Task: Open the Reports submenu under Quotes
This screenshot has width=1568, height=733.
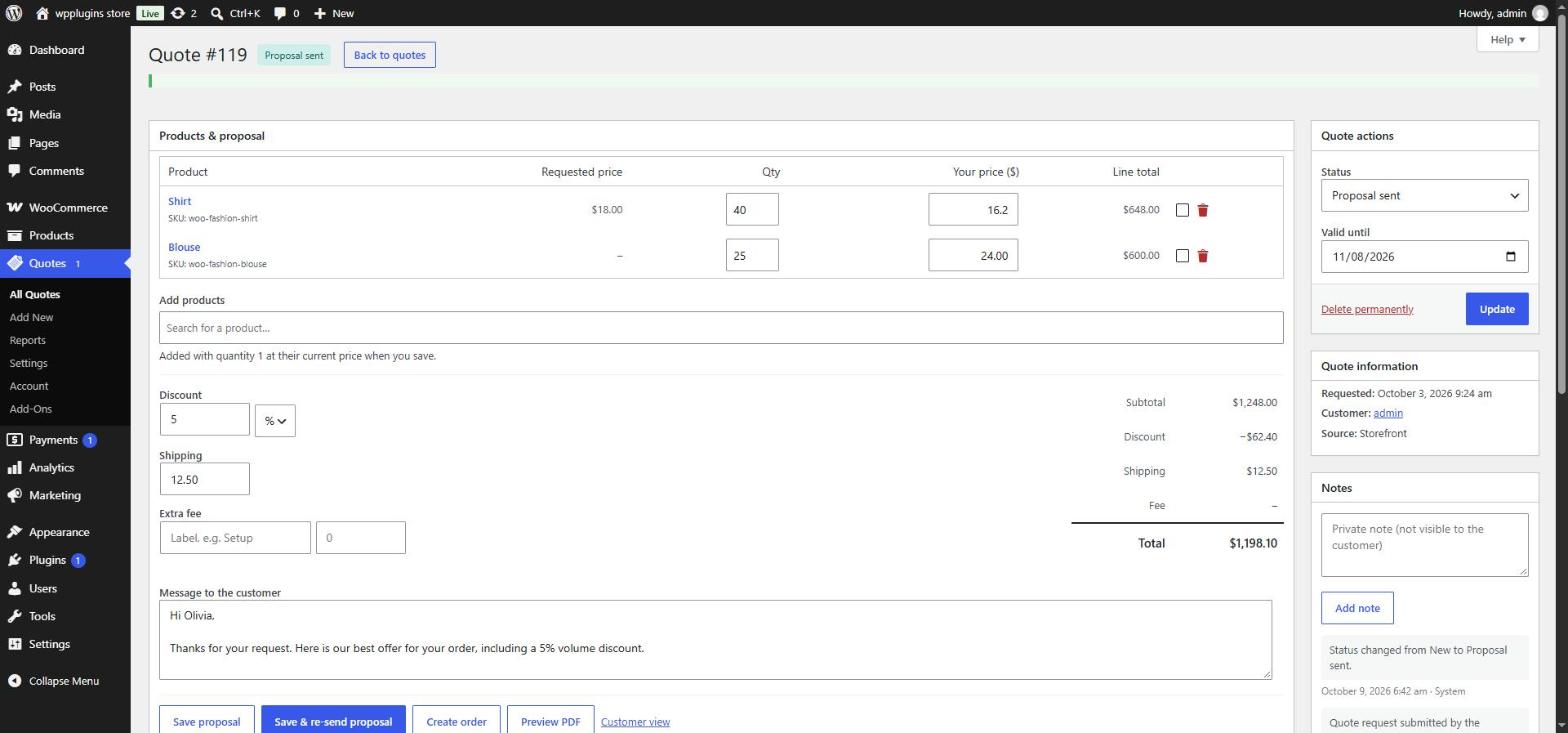Action: tap(27, 340)
